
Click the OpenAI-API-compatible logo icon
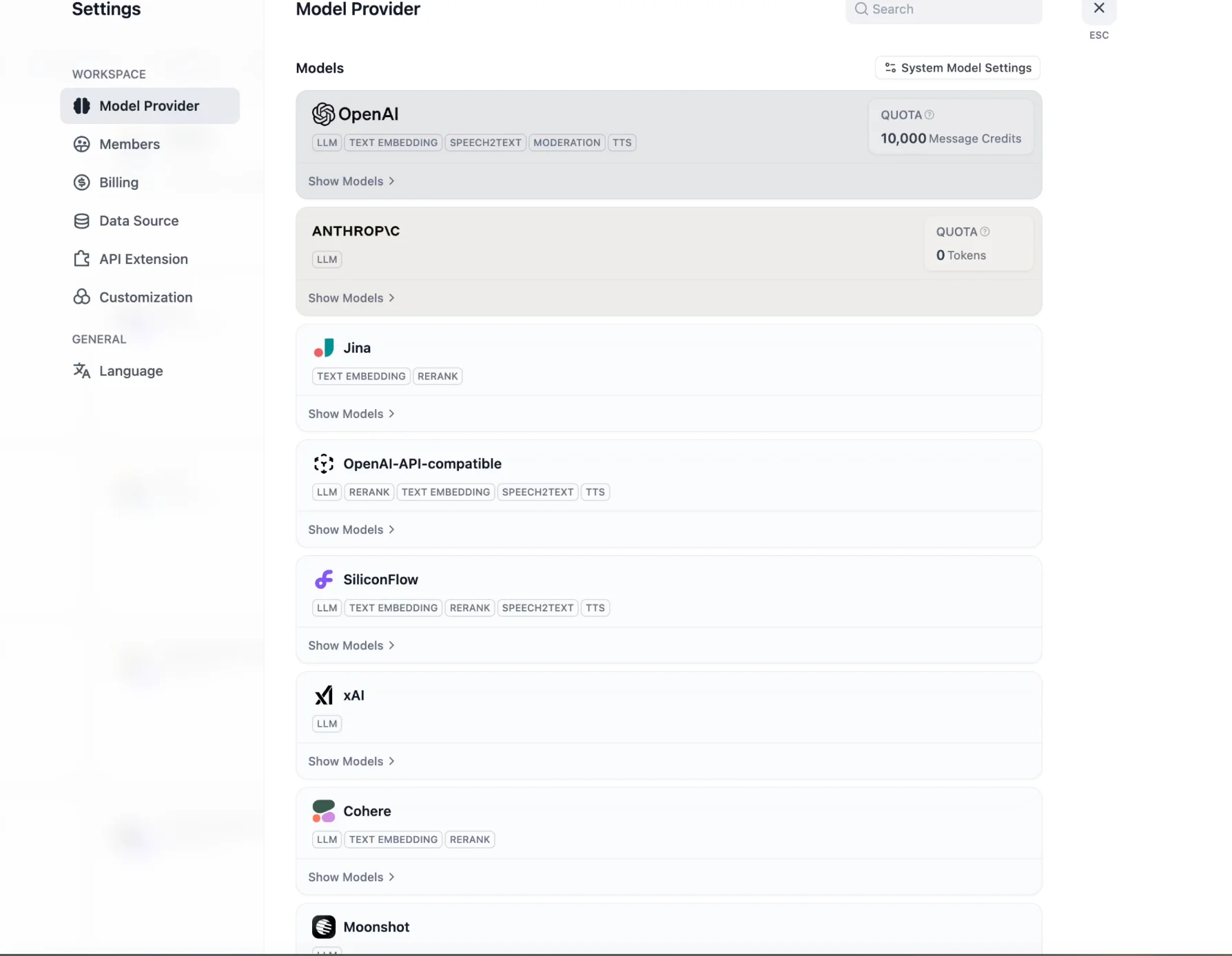(x=323, y=464)
